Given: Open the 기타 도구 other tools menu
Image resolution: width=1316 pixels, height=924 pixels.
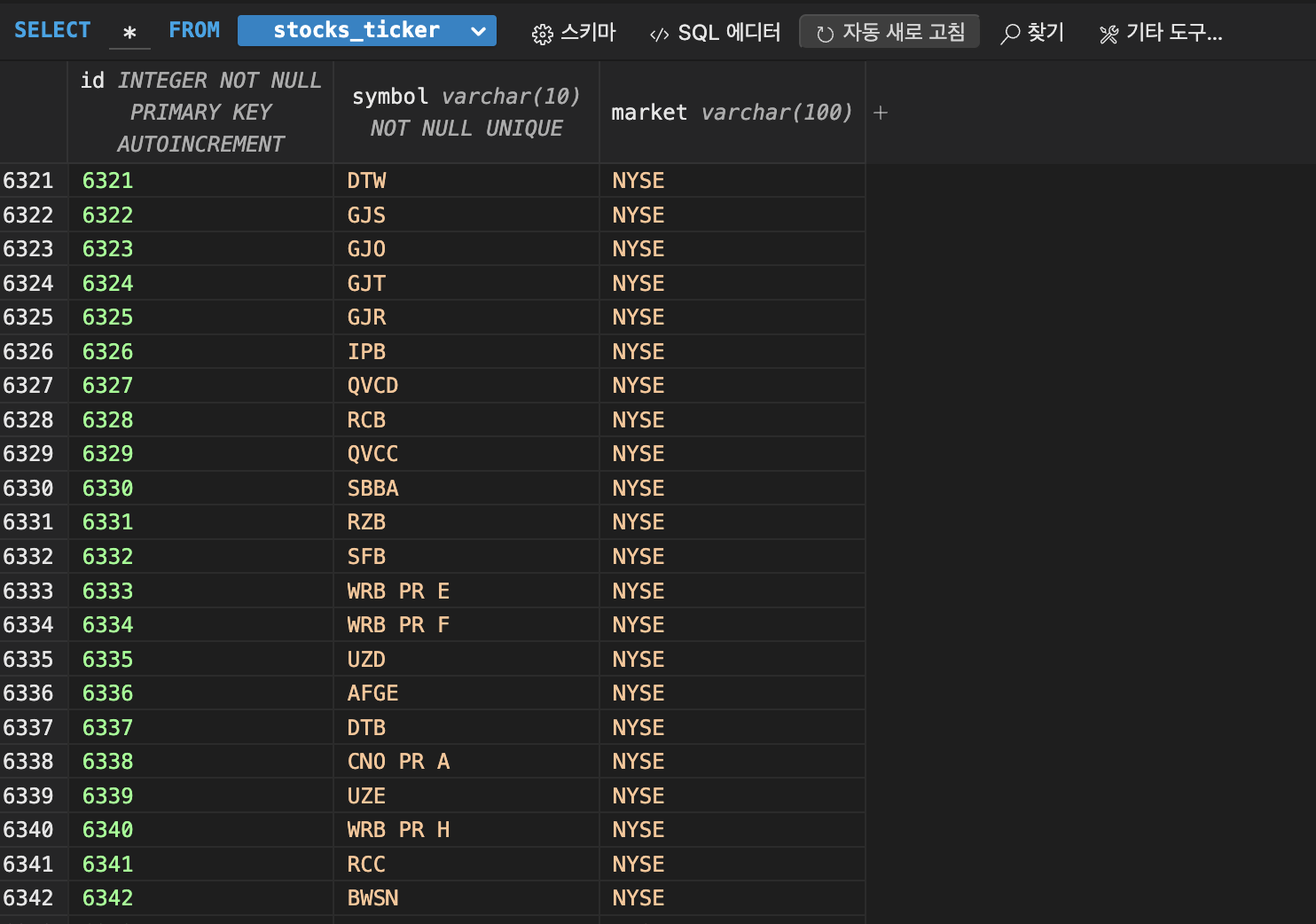Looking at the screenshot, I should coord(1161,32).
